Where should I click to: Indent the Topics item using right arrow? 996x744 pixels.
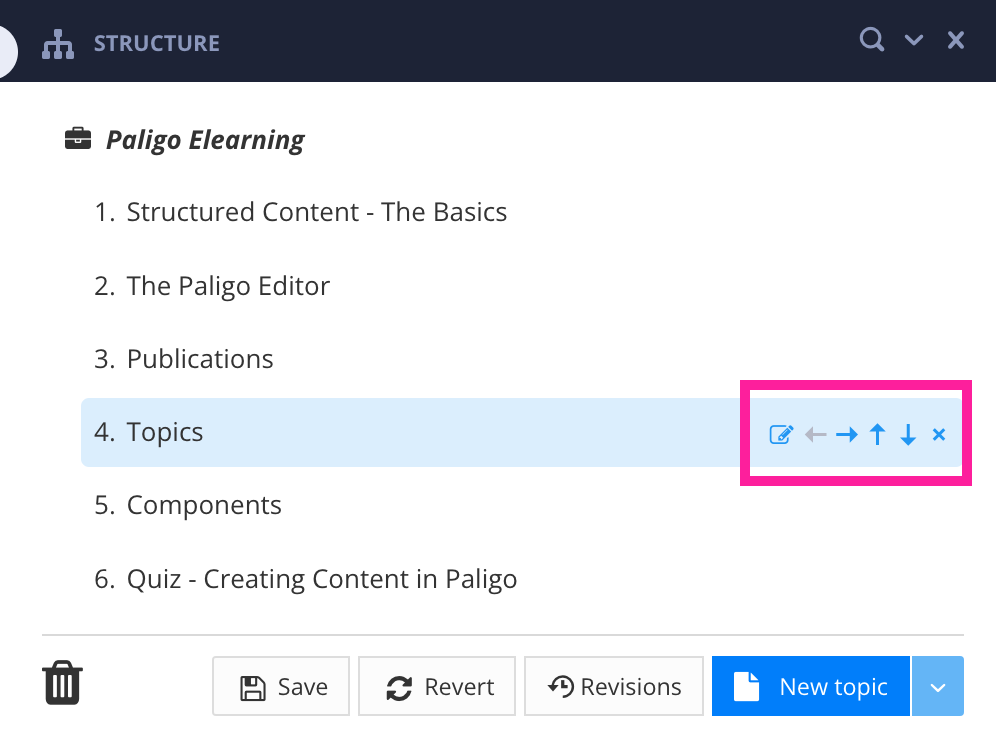coord(846,433)
